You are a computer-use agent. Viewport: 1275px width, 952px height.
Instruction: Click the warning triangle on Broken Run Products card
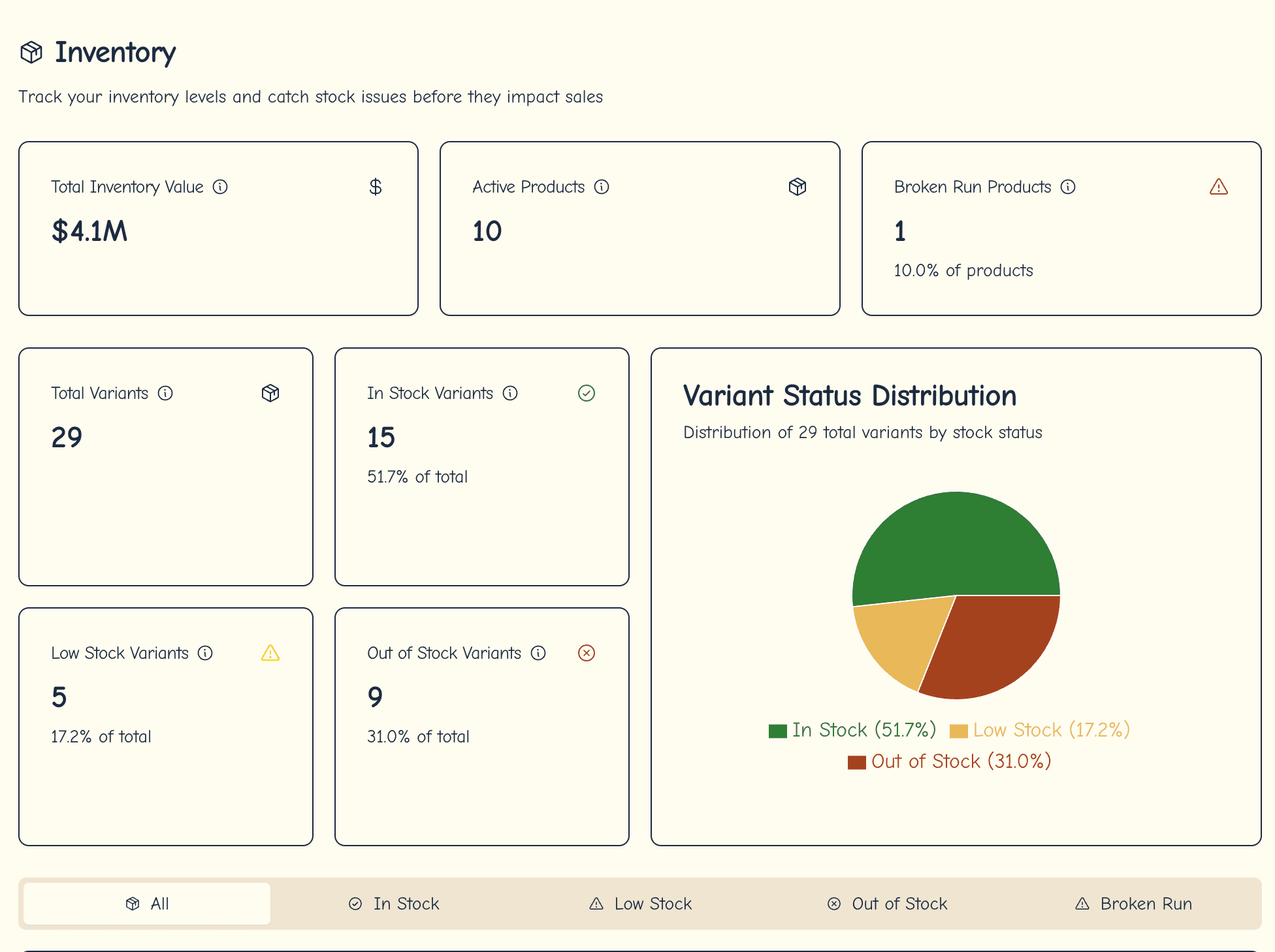[1219, 187]
